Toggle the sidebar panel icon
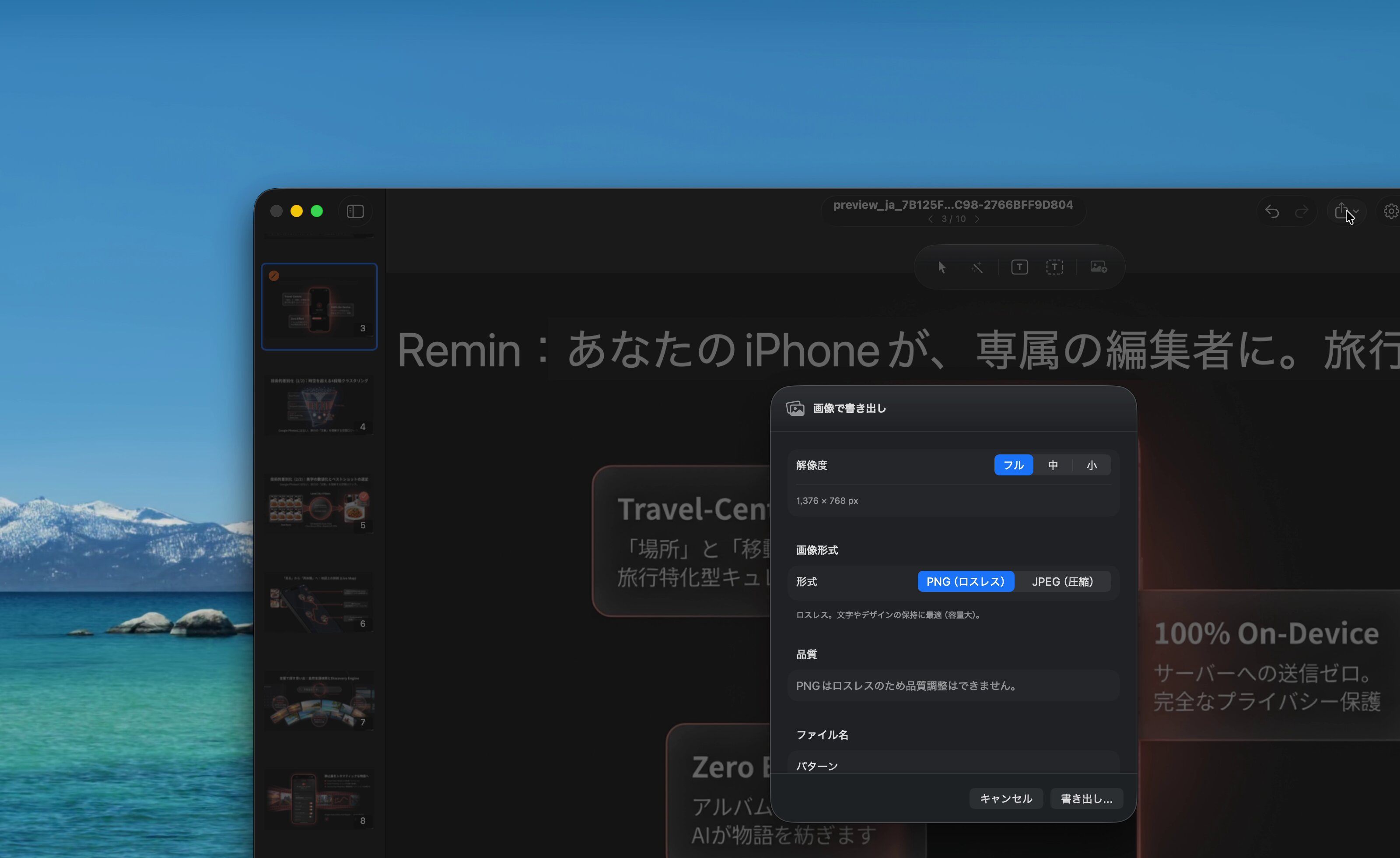Image resolution: width=1400 pixels, height=858 pixels. pyautogui.click(x=355, y=211)
